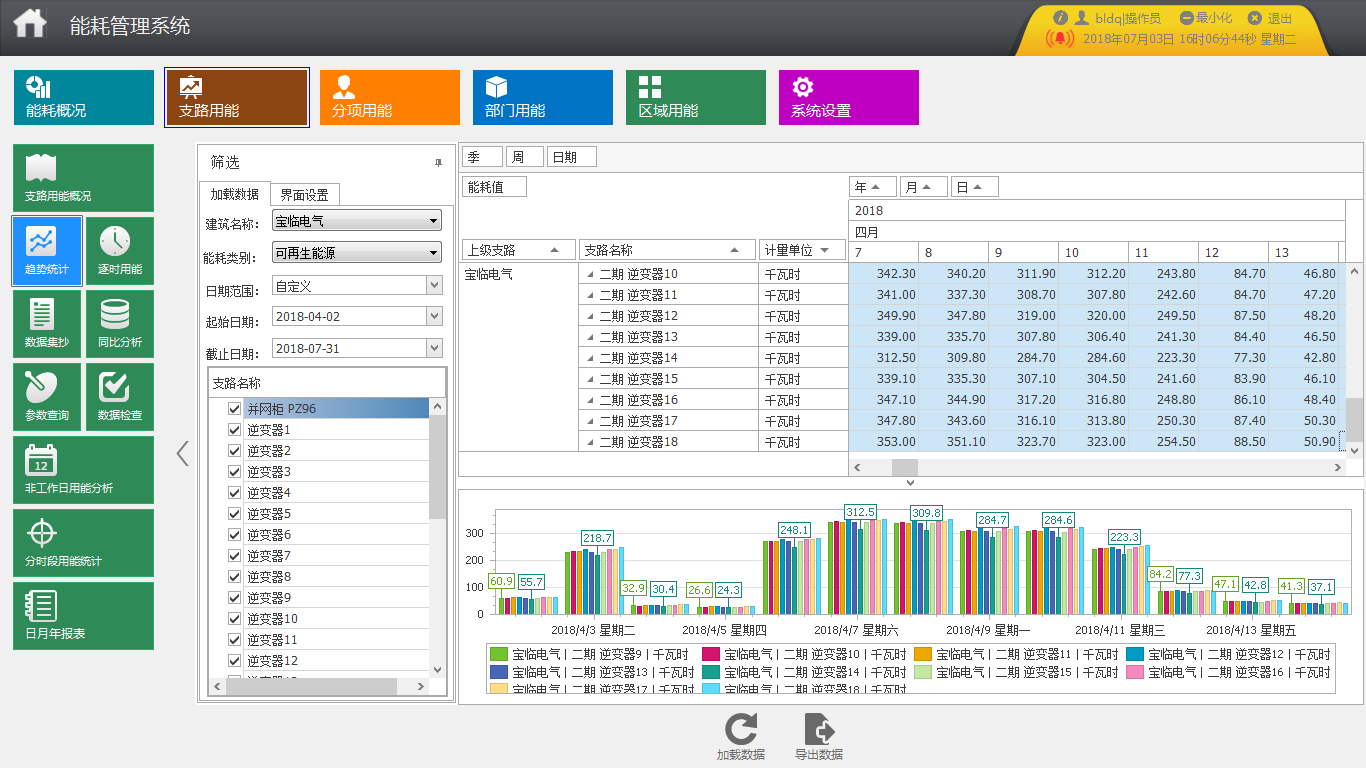The height and width of the screenshot is (768, 1366).
Task: Open the 分项用能 tile
Action: (x=390, y=97)
